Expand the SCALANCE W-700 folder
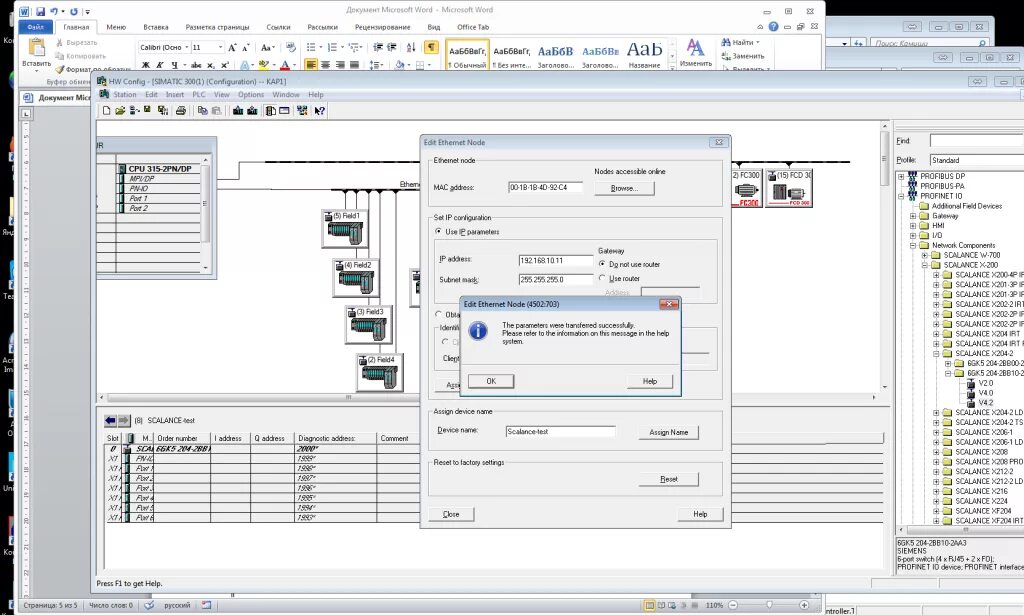This screenshot has height=615, width=1024. click(x=925, y=255)
